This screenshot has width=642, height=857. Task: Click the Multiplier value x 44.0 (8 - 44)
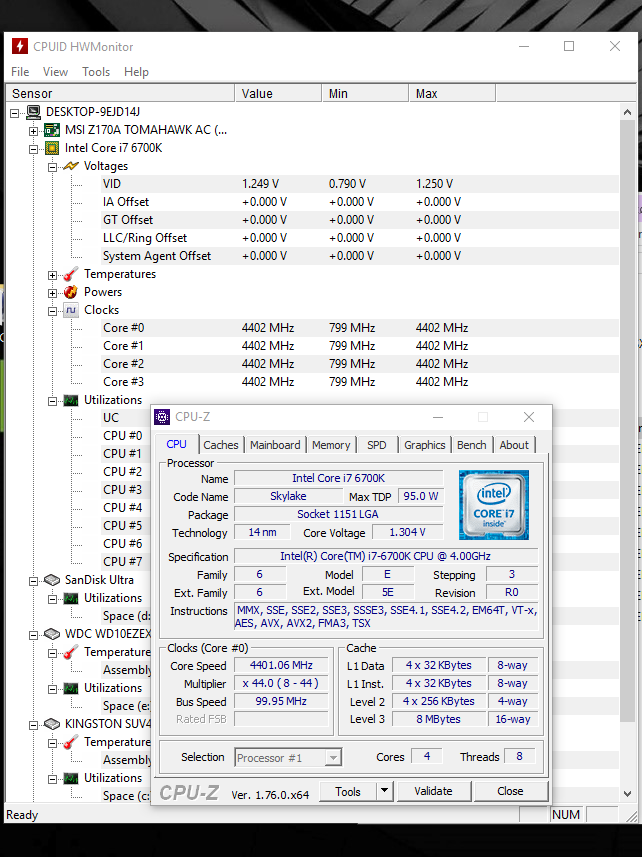pos(281,683)
